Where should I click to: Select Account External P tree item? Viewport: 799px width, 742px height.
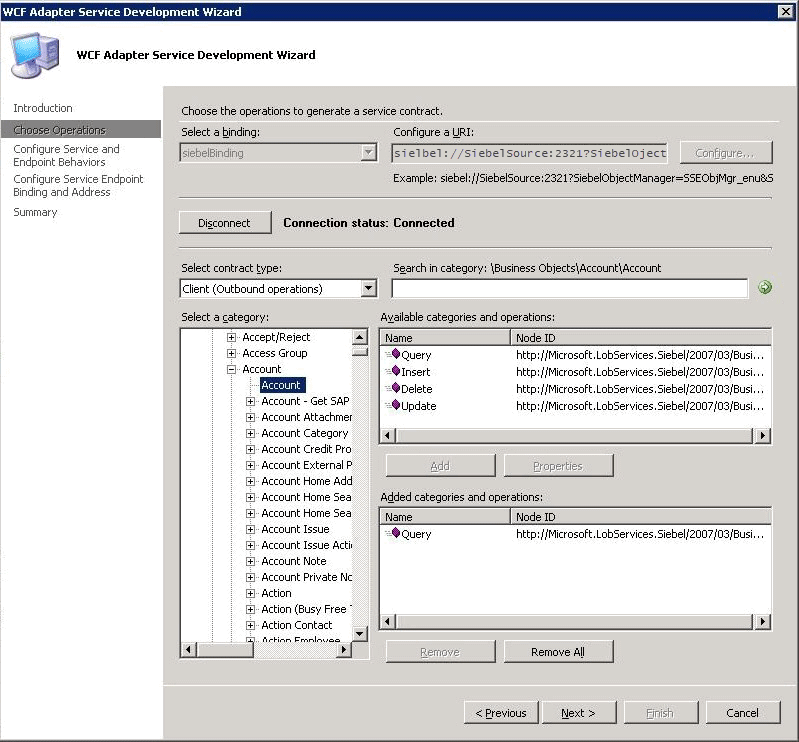(306, 465)
